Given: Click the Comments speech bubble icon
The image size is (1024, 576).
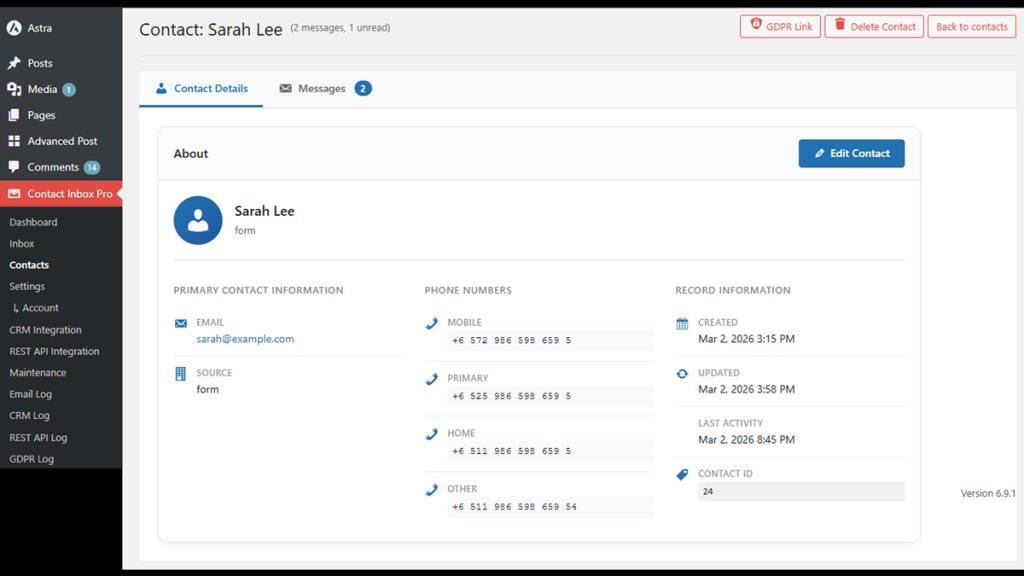Looking at the screenshot, I should [x=14, y=167].
